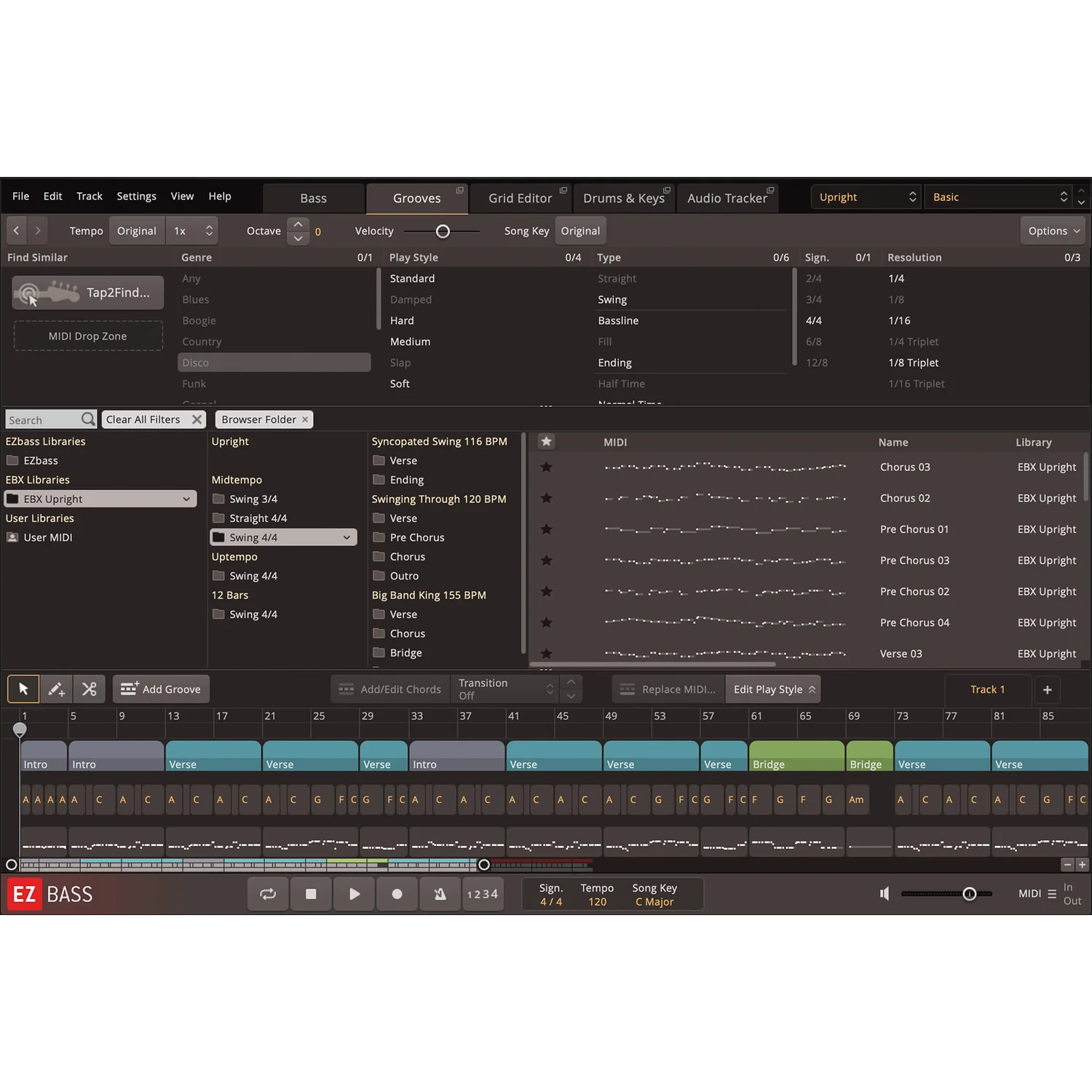Screen dimensions: 1092x1092
Task: Start recording with the record button
Action: 397,894
